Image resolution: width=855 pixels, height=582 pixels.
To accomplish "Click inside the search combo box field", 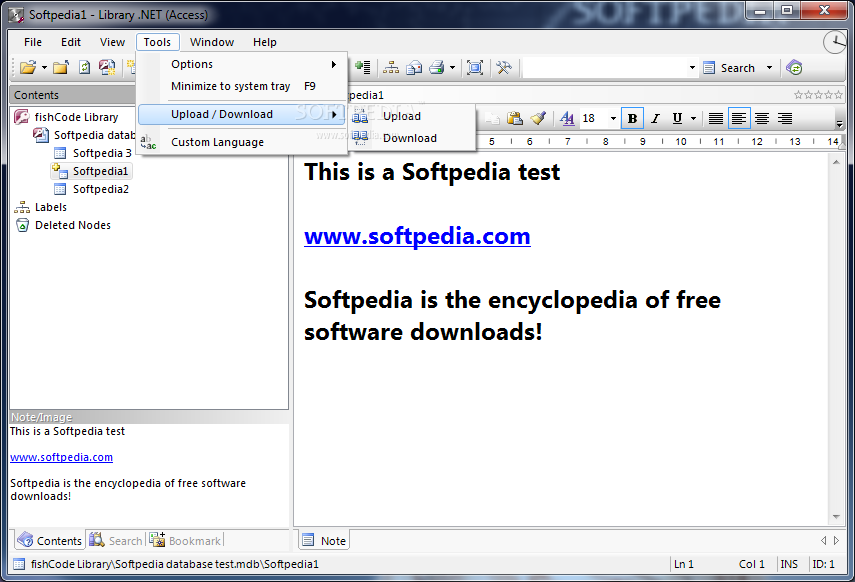I will pyautogui.click(x=605, y=68).
